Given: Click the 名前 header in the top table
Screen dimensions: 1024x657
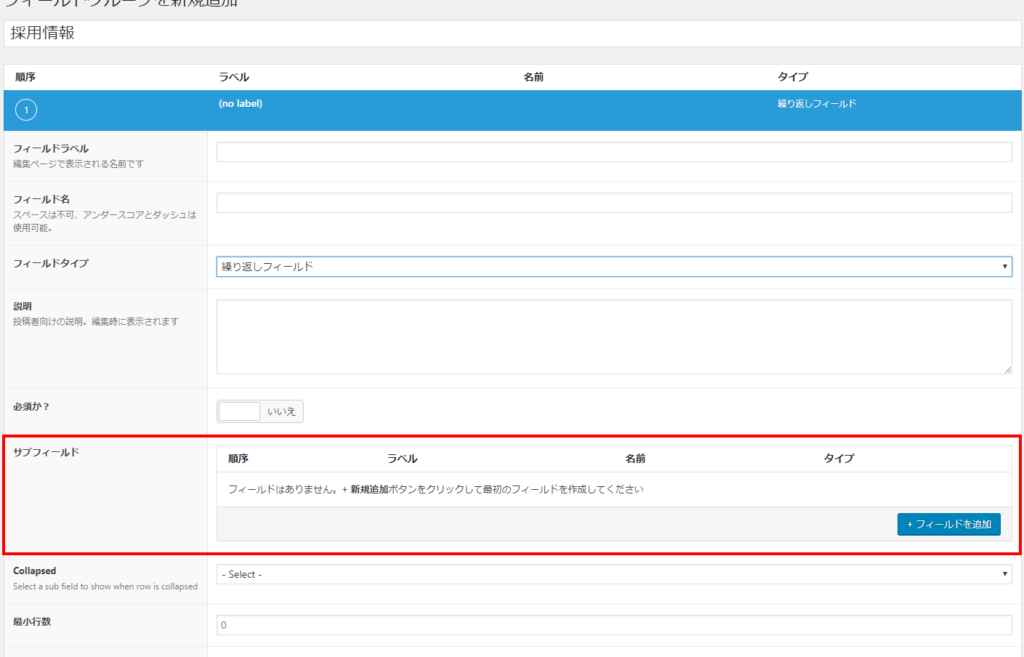Looking at the screenshot, I should 533,77.
